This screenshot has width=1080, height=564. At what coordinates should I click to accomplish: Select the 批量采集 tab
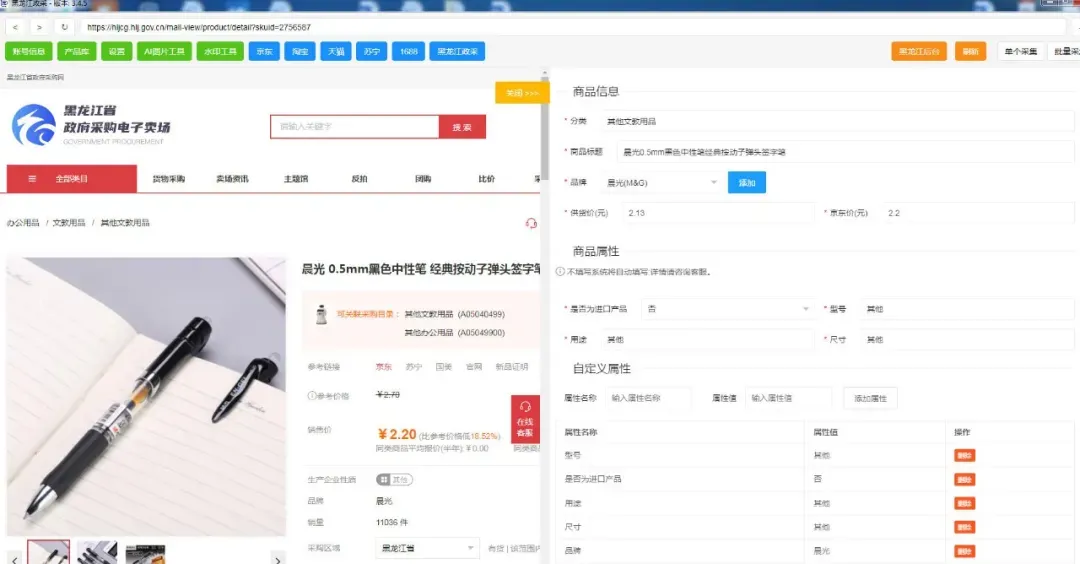(x=1064, y=52)
